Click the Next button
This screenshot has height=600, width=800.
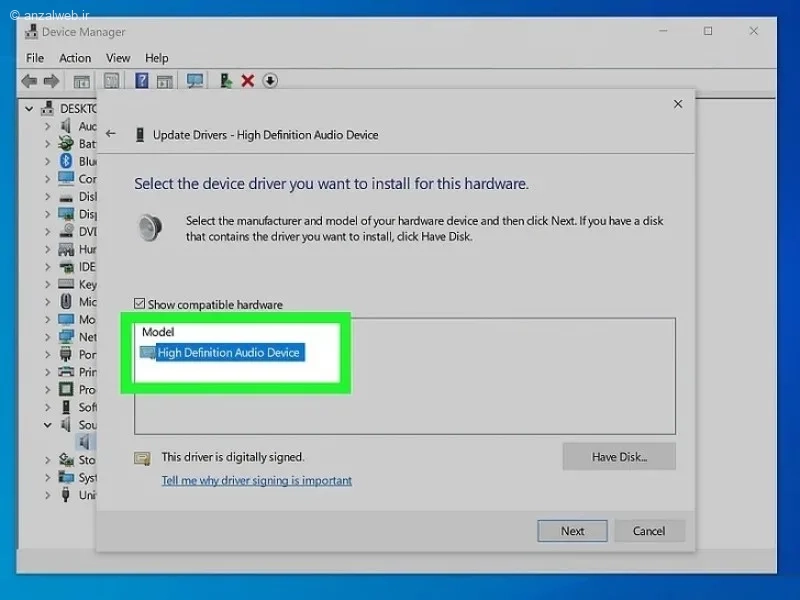click(x=572, y=531)
